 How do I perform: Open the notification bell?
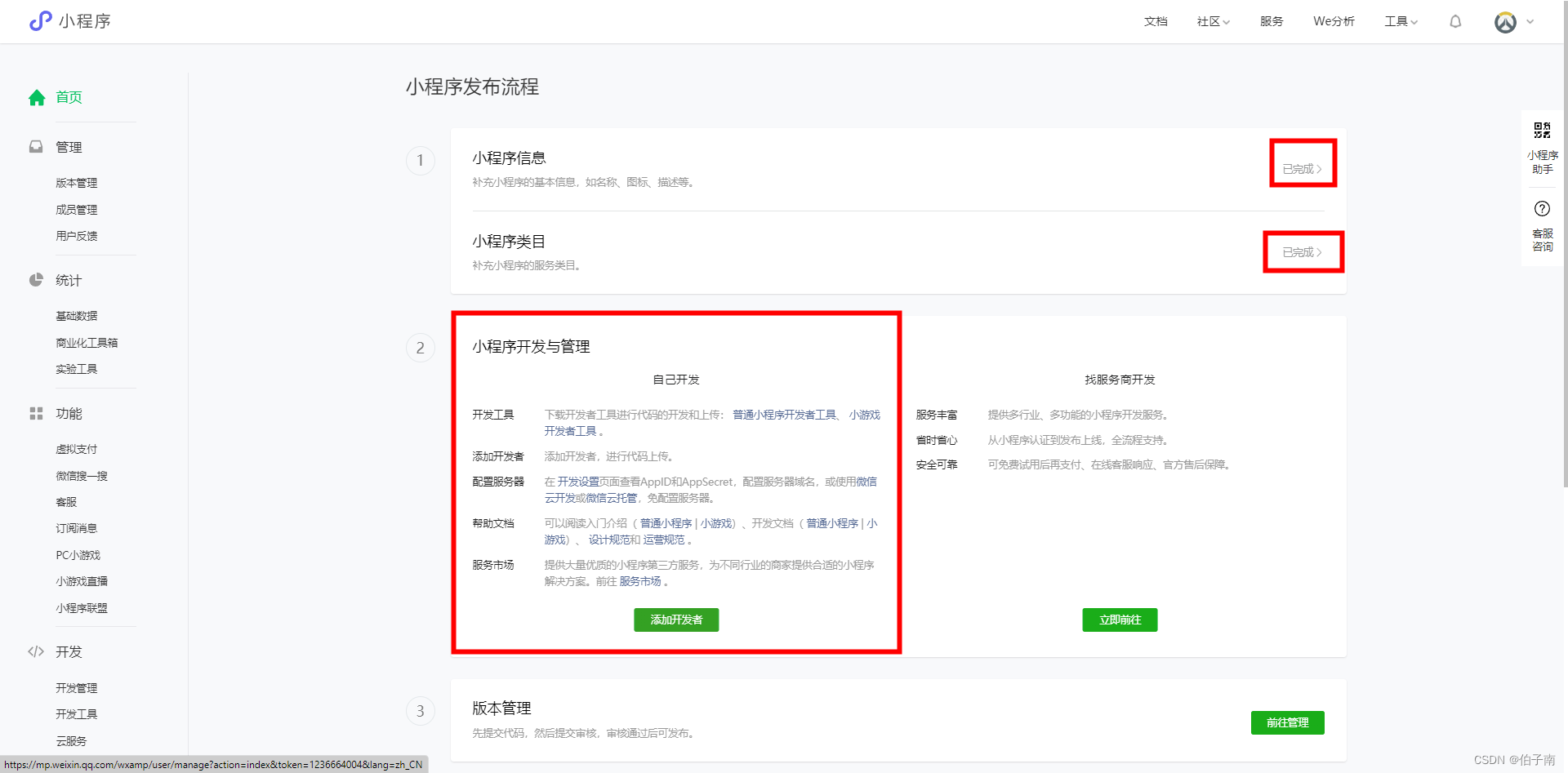(x=1454, y=21)
